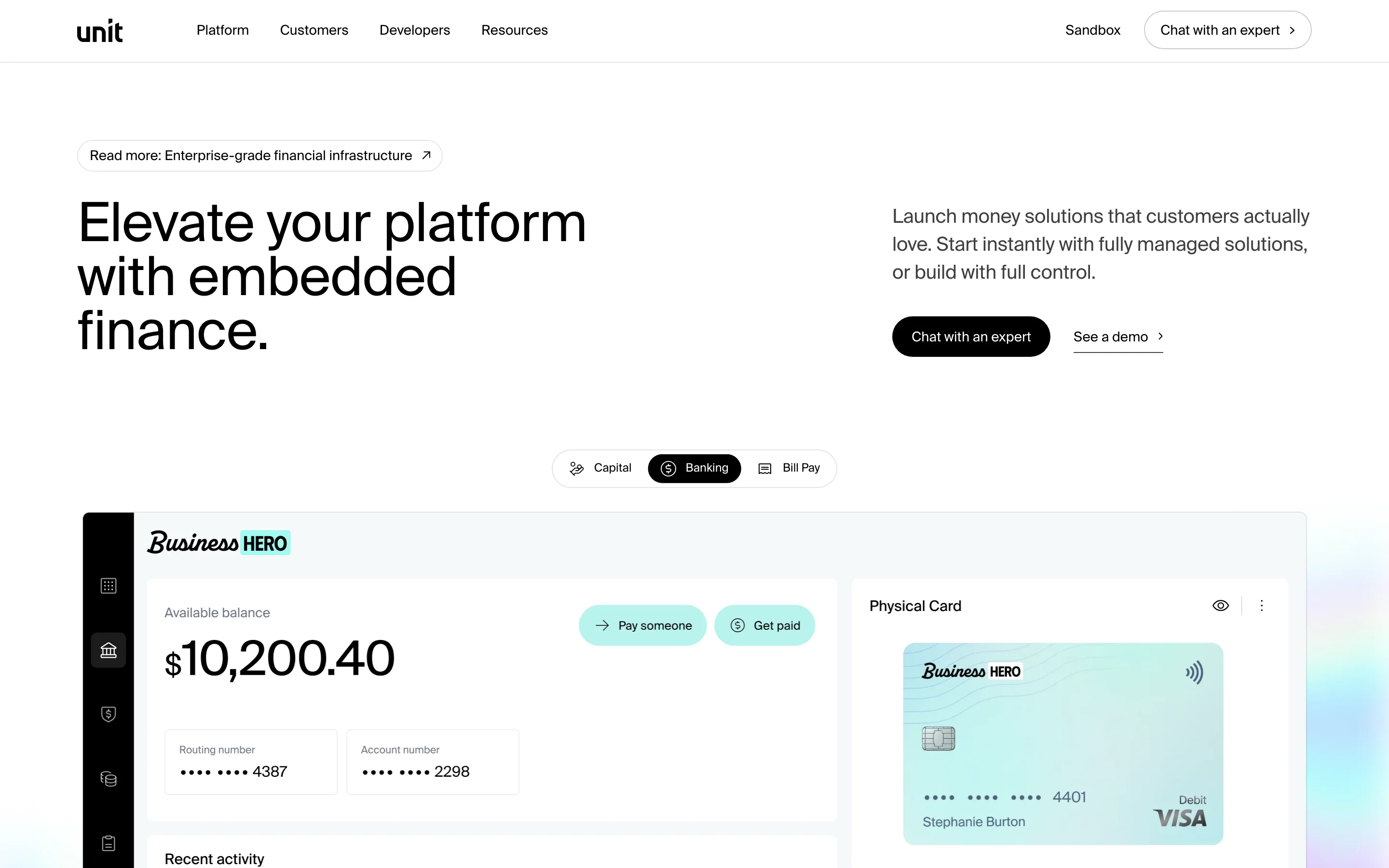Viewport: 1389px width, 868px height.
Task: Toggle card details visibility eye icon
Action: (1220, 606)
